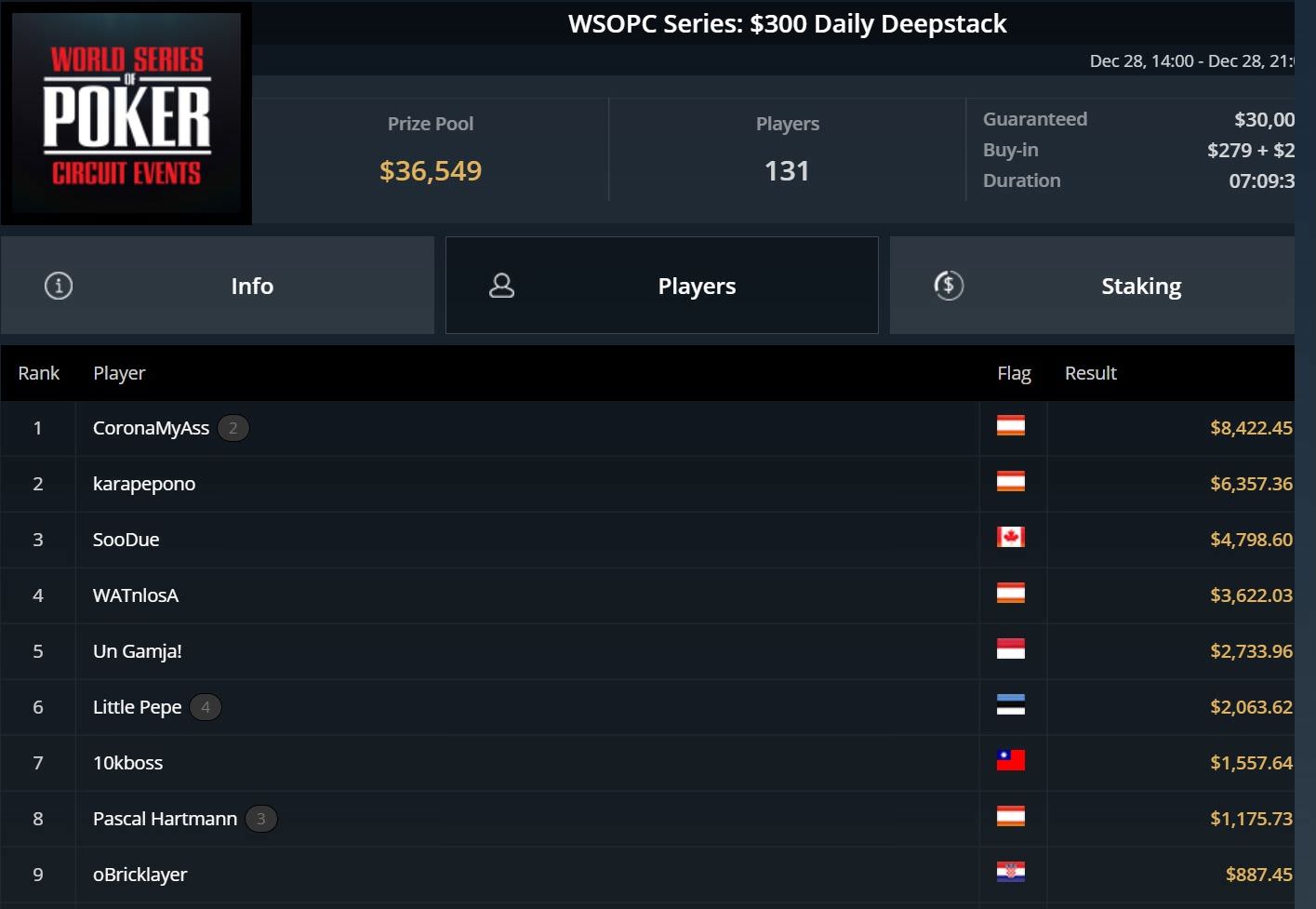Click the badge 3 next to Pascal Hartmann
Image resolution: width=1316 pixels, height=909 pixels.
click(x=261, y=819)
